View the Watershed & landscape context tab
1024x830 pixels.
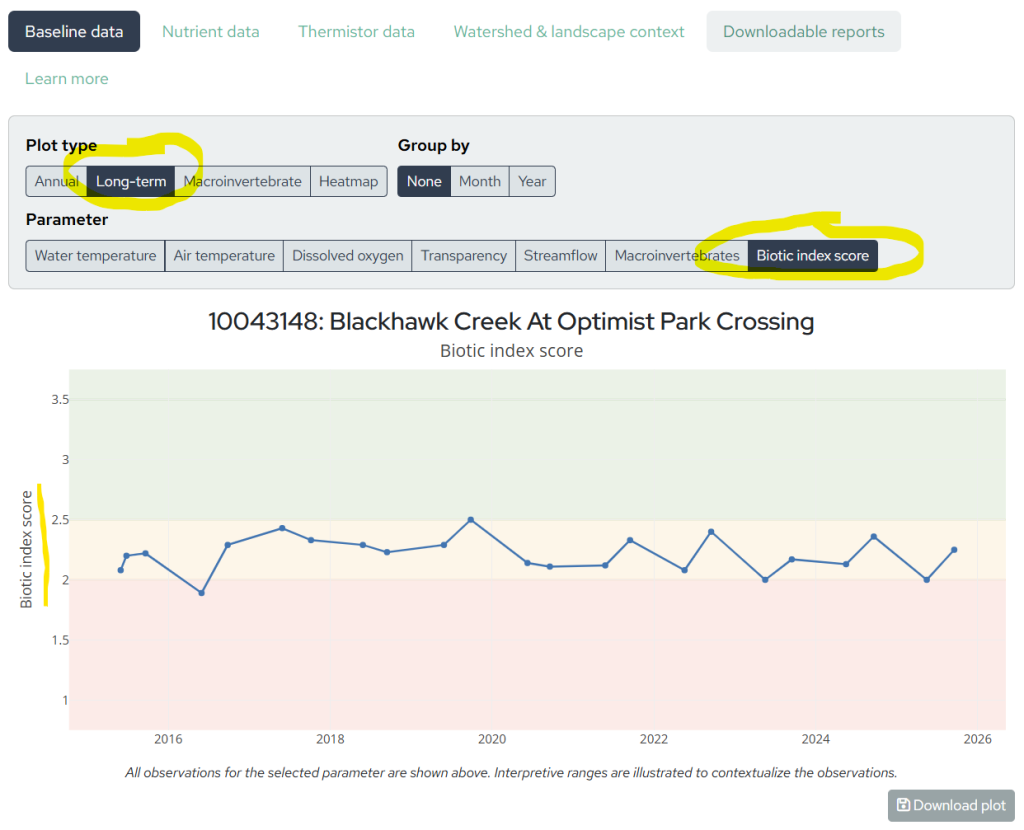click(x=568, y=31)
